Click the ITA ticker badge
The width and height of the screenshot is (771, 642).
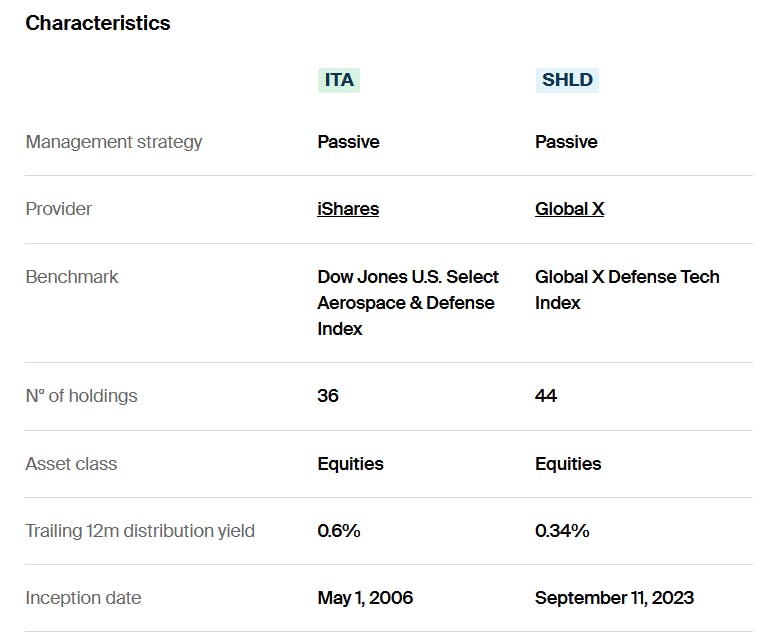339,80
